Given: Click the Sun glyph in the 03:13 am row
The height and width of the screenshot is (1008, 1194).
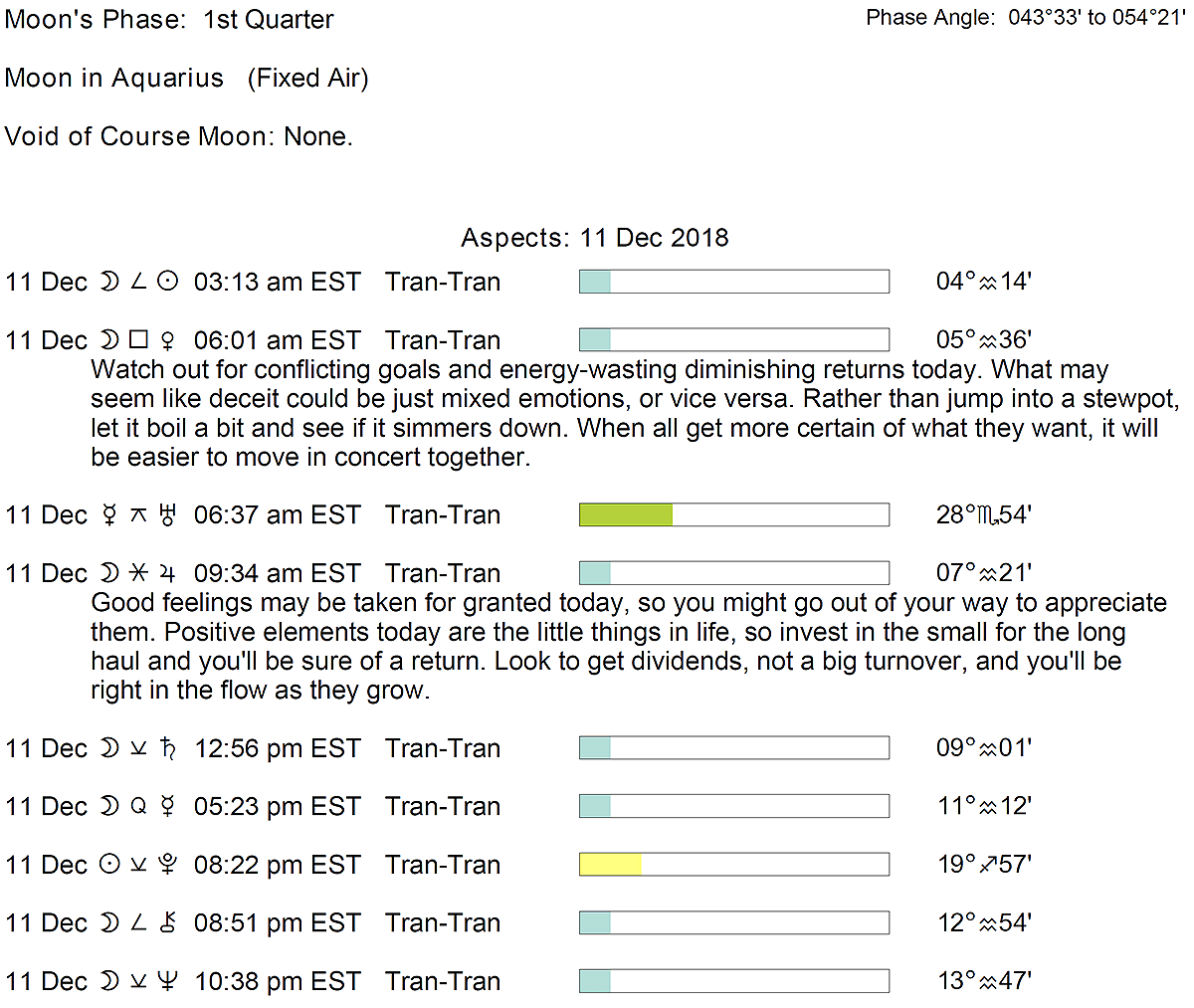Looking at the screenshot, I should 168,282.
